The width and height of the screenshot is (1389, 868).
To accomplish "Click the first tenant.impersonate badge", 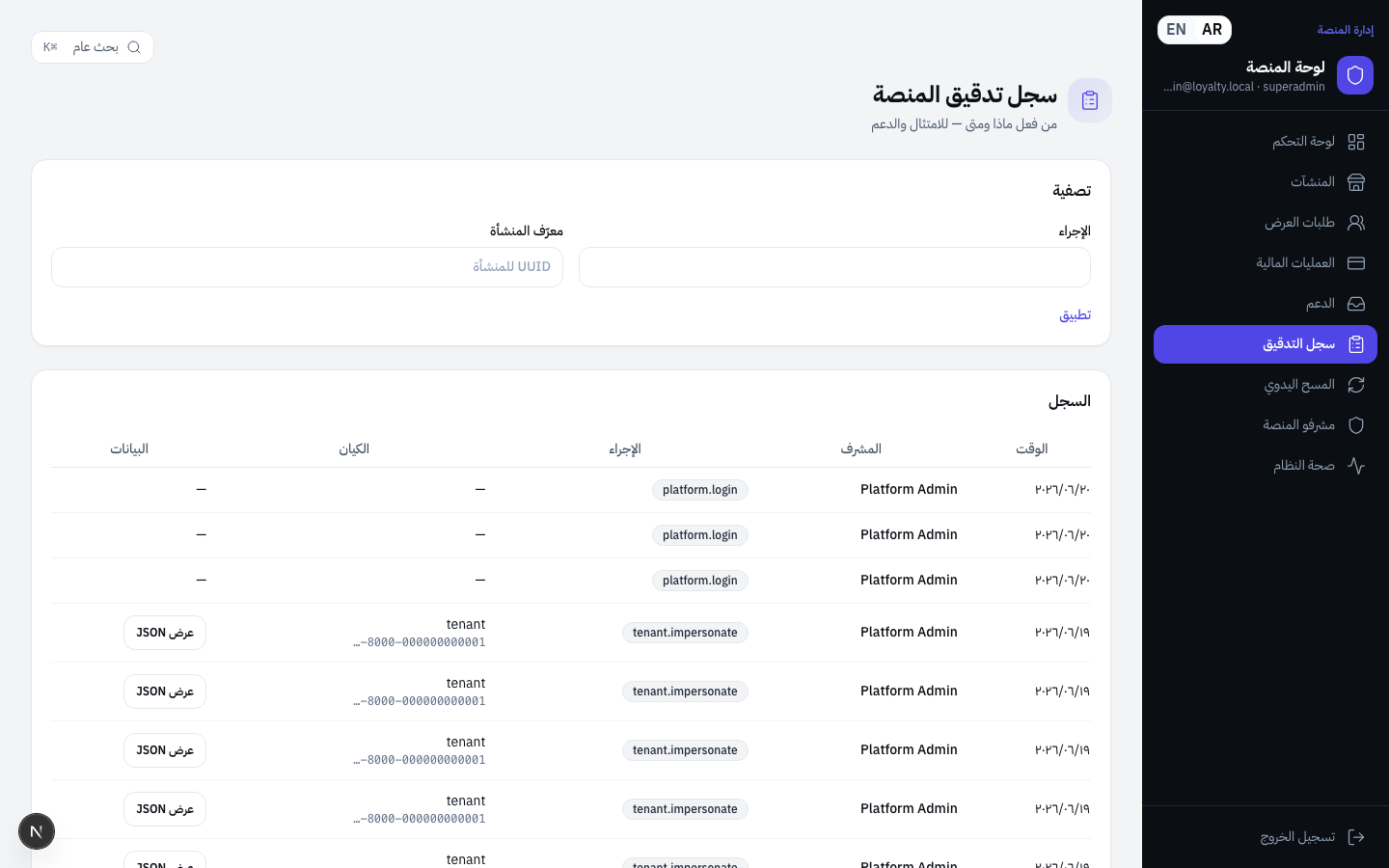I will point(685,633).
